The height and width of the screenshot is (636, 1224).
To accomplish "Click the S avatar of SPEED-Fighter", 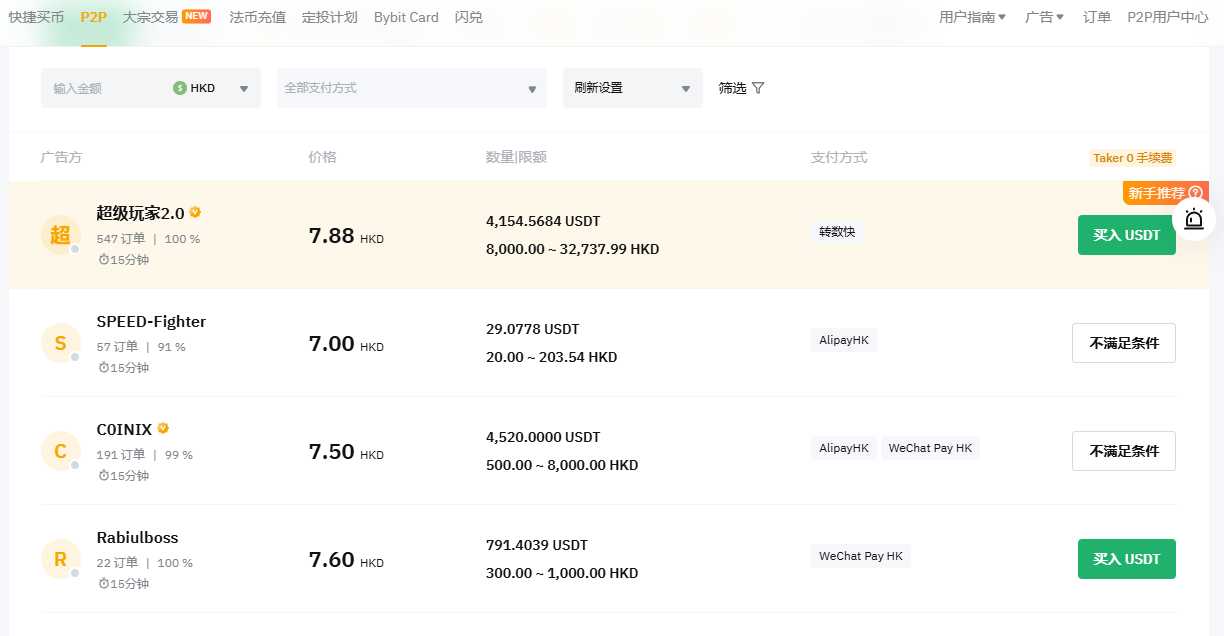I will [x=60, y=343].
